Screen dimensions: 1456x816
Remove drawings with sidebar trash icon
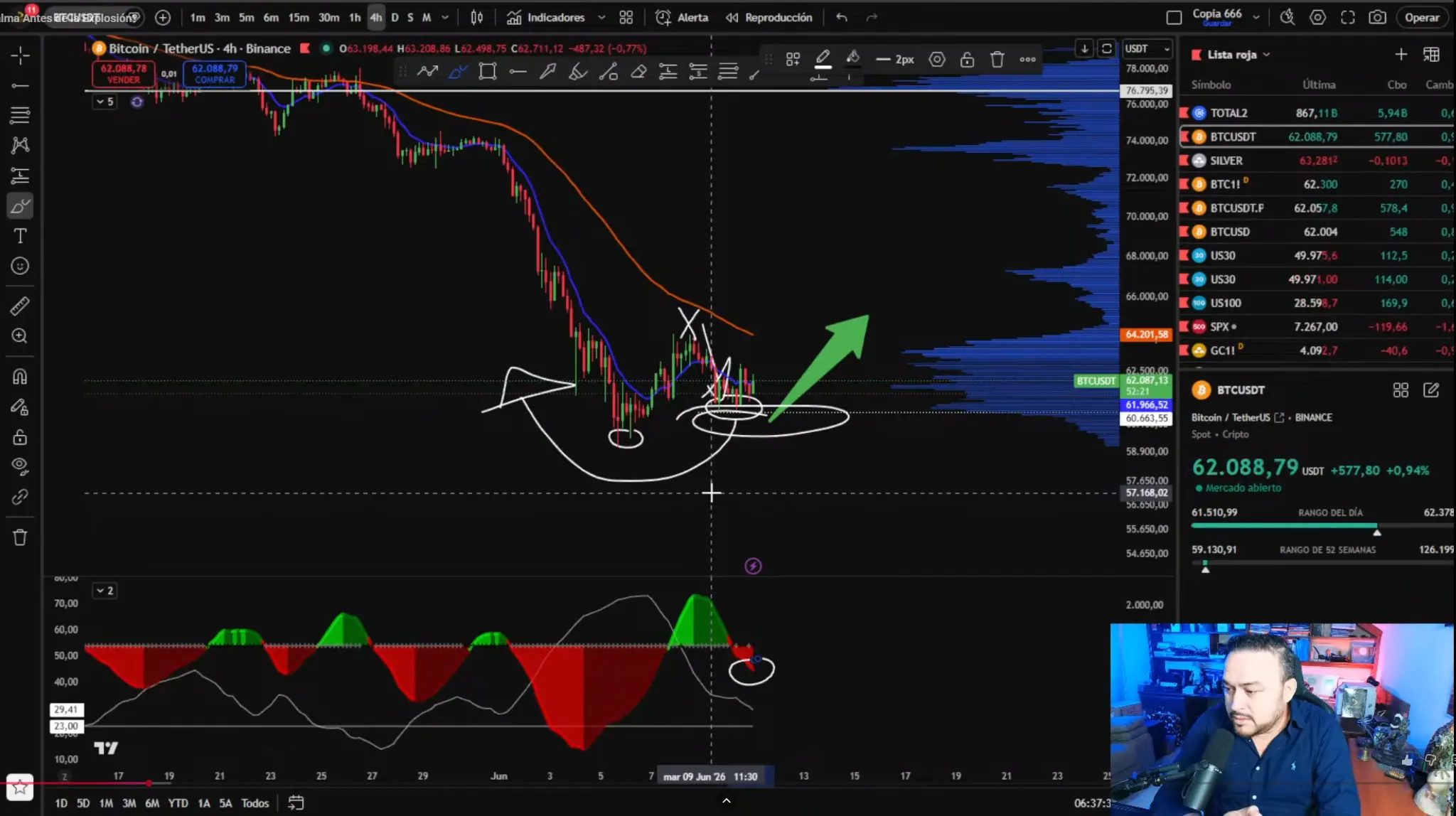20,537
